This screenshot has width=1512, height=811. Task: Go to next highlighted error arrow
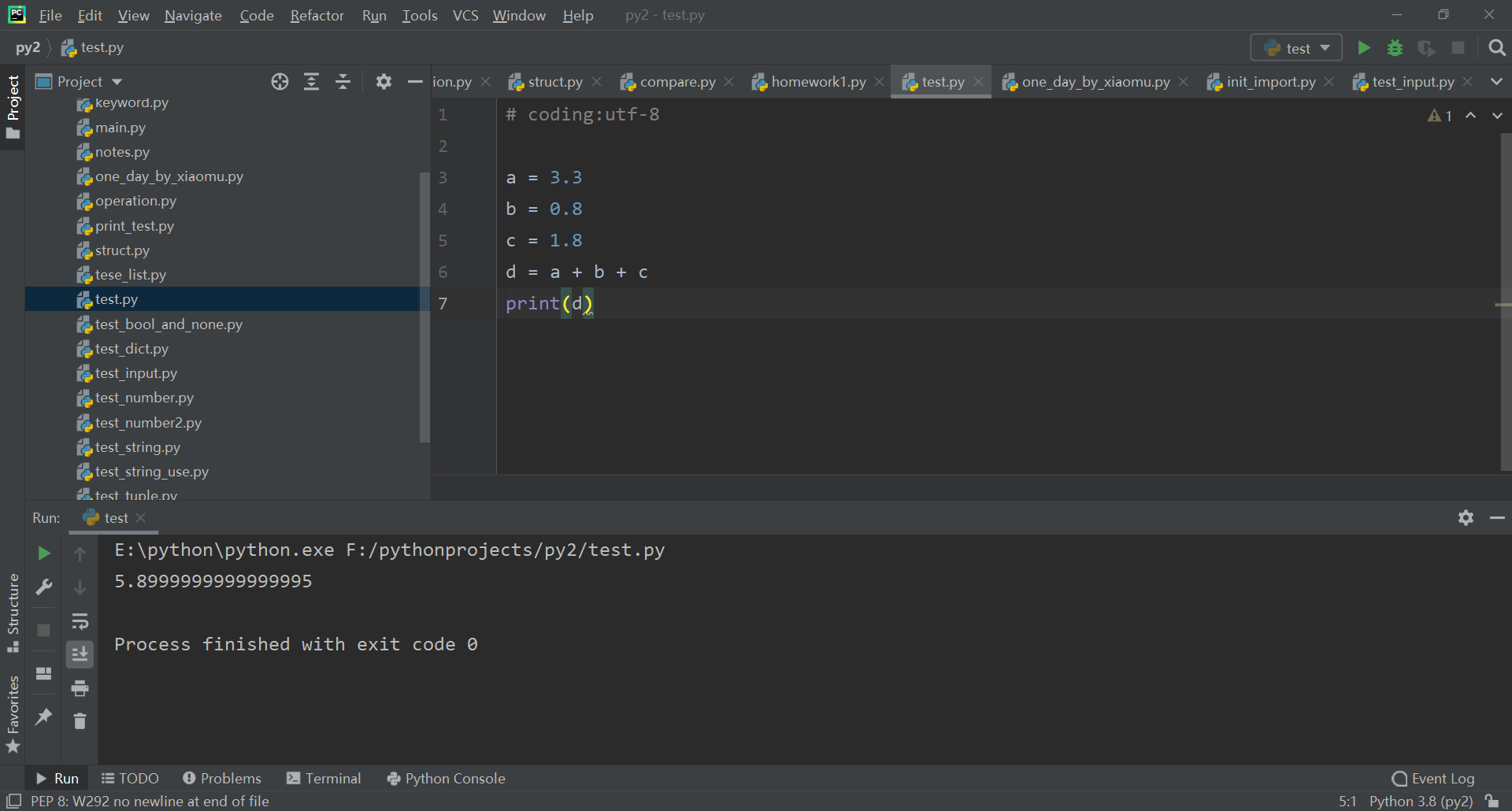coord(1497,116)
